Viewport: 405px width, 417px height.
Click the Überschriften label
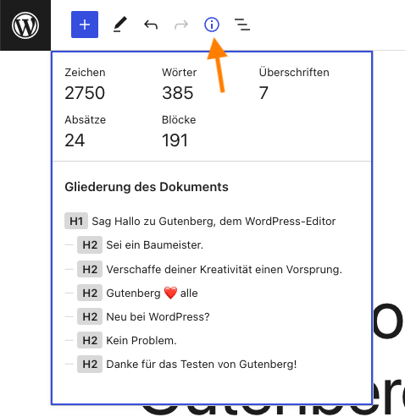294,72
